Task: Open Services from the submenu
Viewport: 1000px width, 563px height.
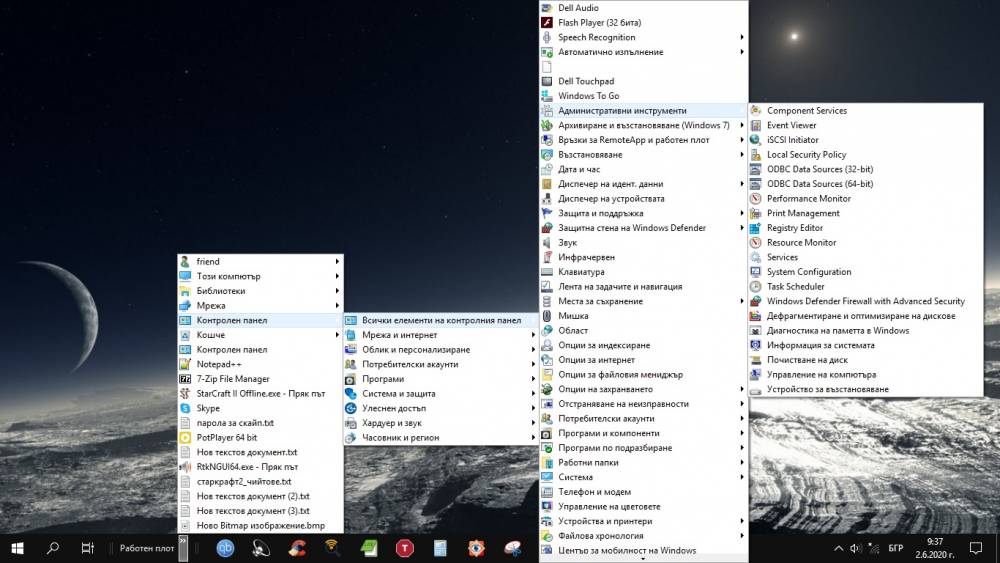Action: pos(782,257)
